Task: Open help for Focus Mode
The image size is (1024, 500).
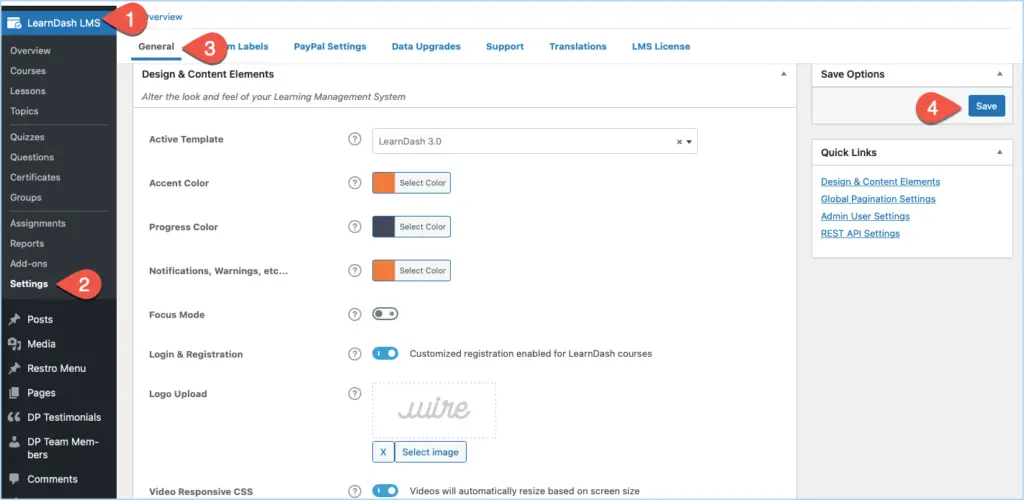Action: click(355, 315)
